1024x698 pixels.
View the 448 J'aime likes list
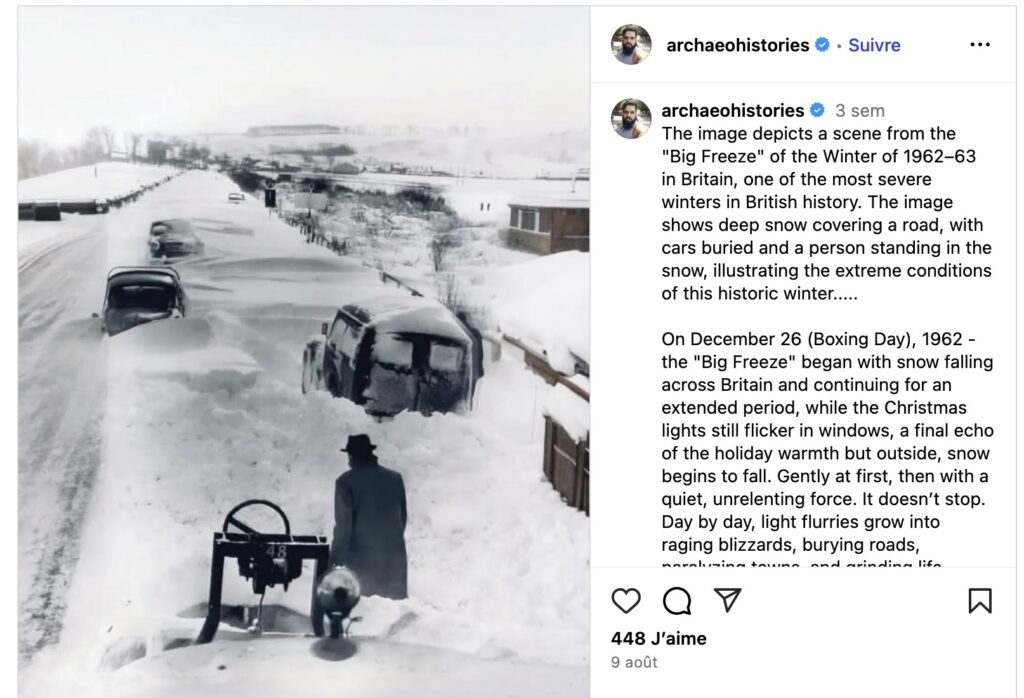658,638
